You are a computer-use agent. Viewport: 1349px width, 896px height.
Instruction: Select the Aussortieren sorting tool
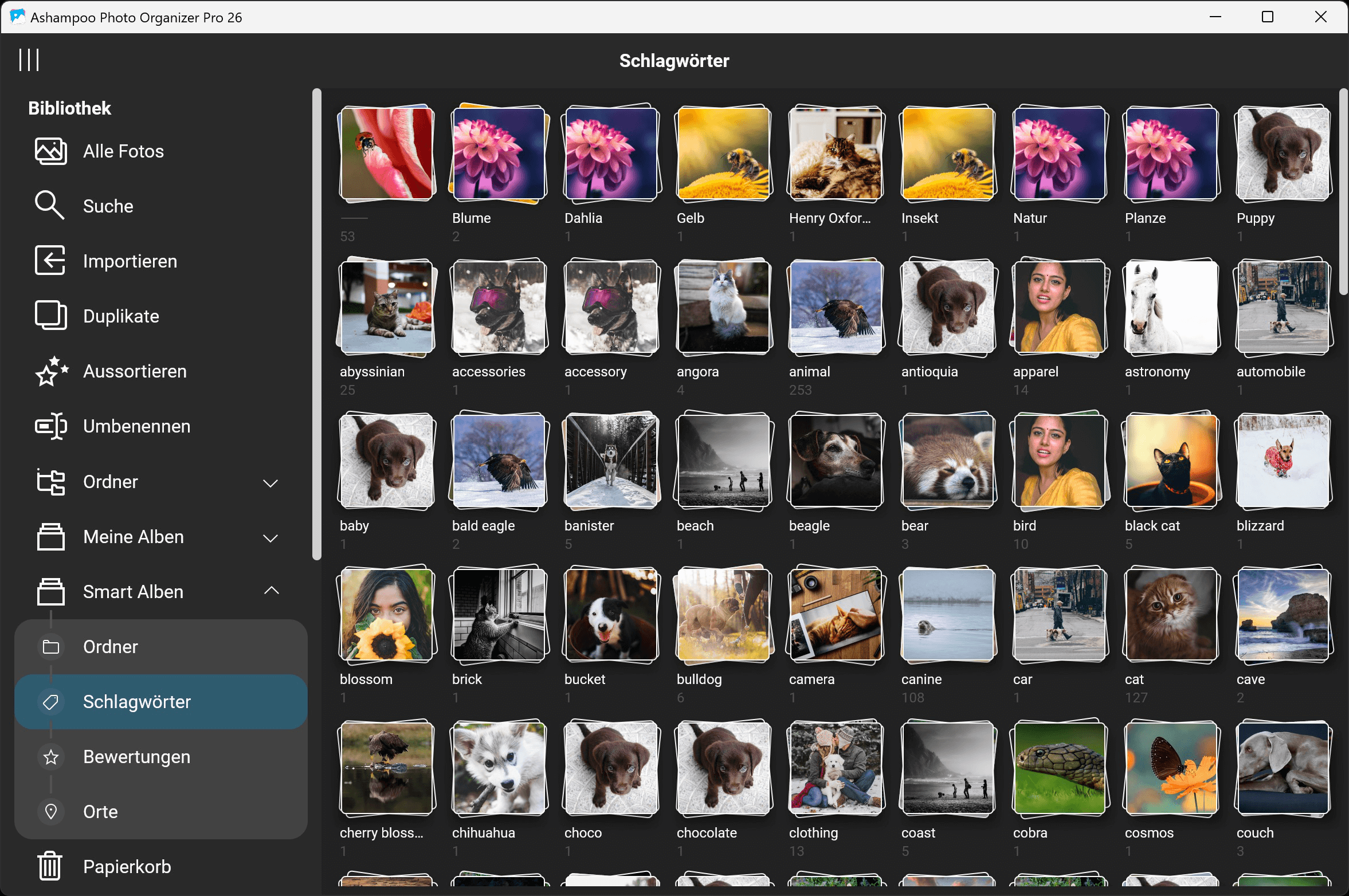[135, 371]
